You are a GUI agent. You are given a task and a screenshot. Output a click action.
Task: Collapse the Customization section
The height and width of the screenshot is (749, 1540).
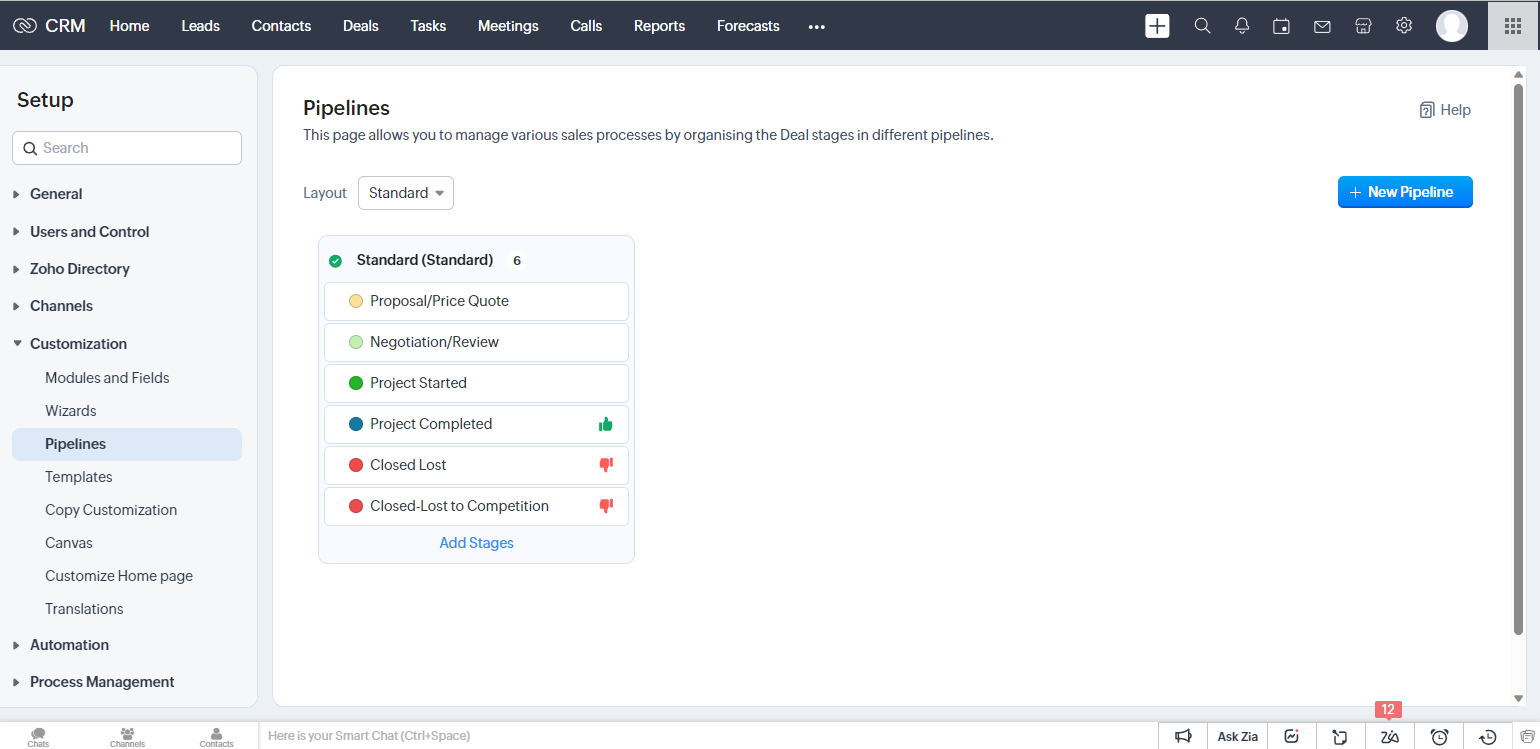click(x=80, y=343)
